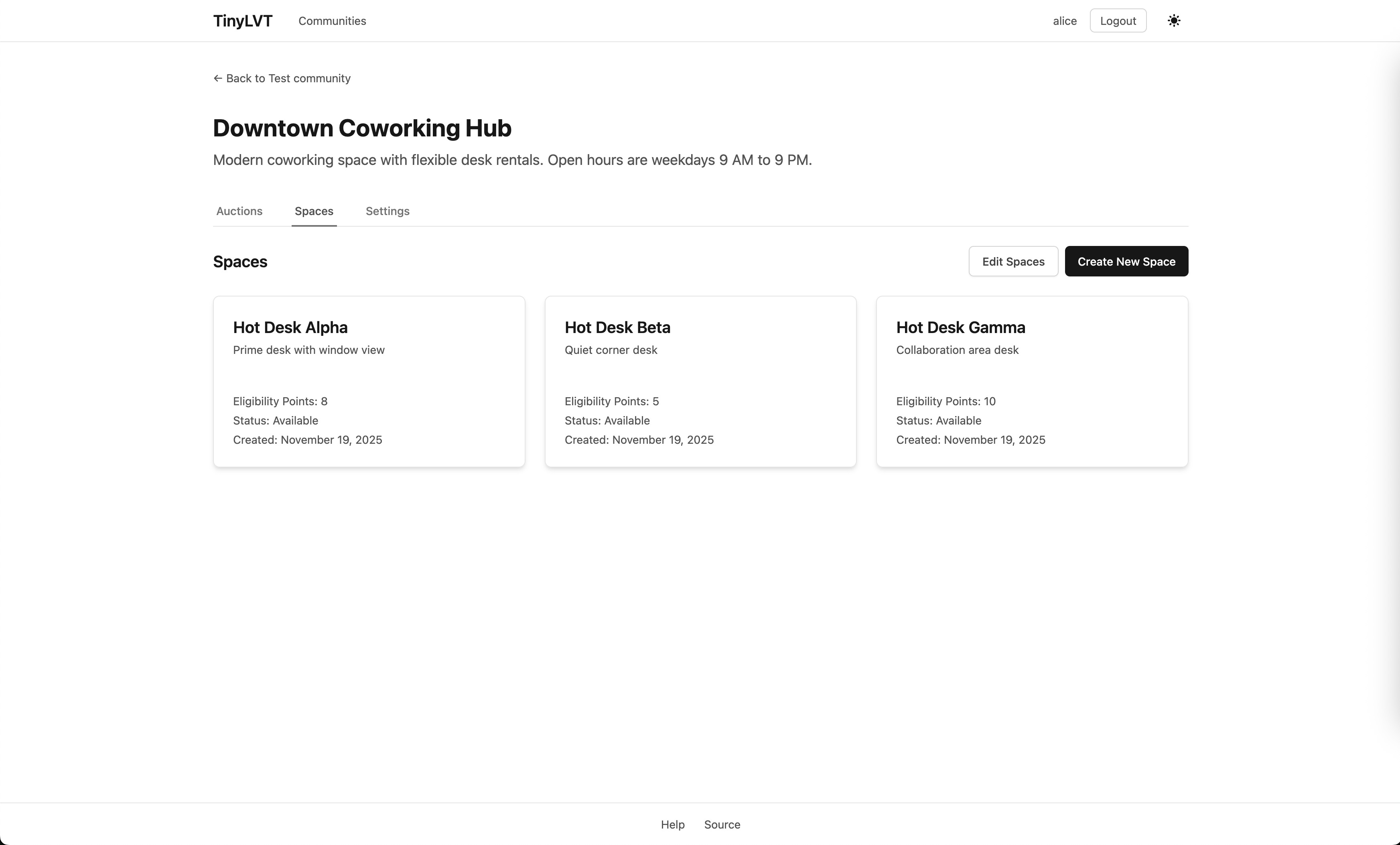Switch to the Auctions tab
This screenshot has width=1400, height=845.
coord(239,211)
